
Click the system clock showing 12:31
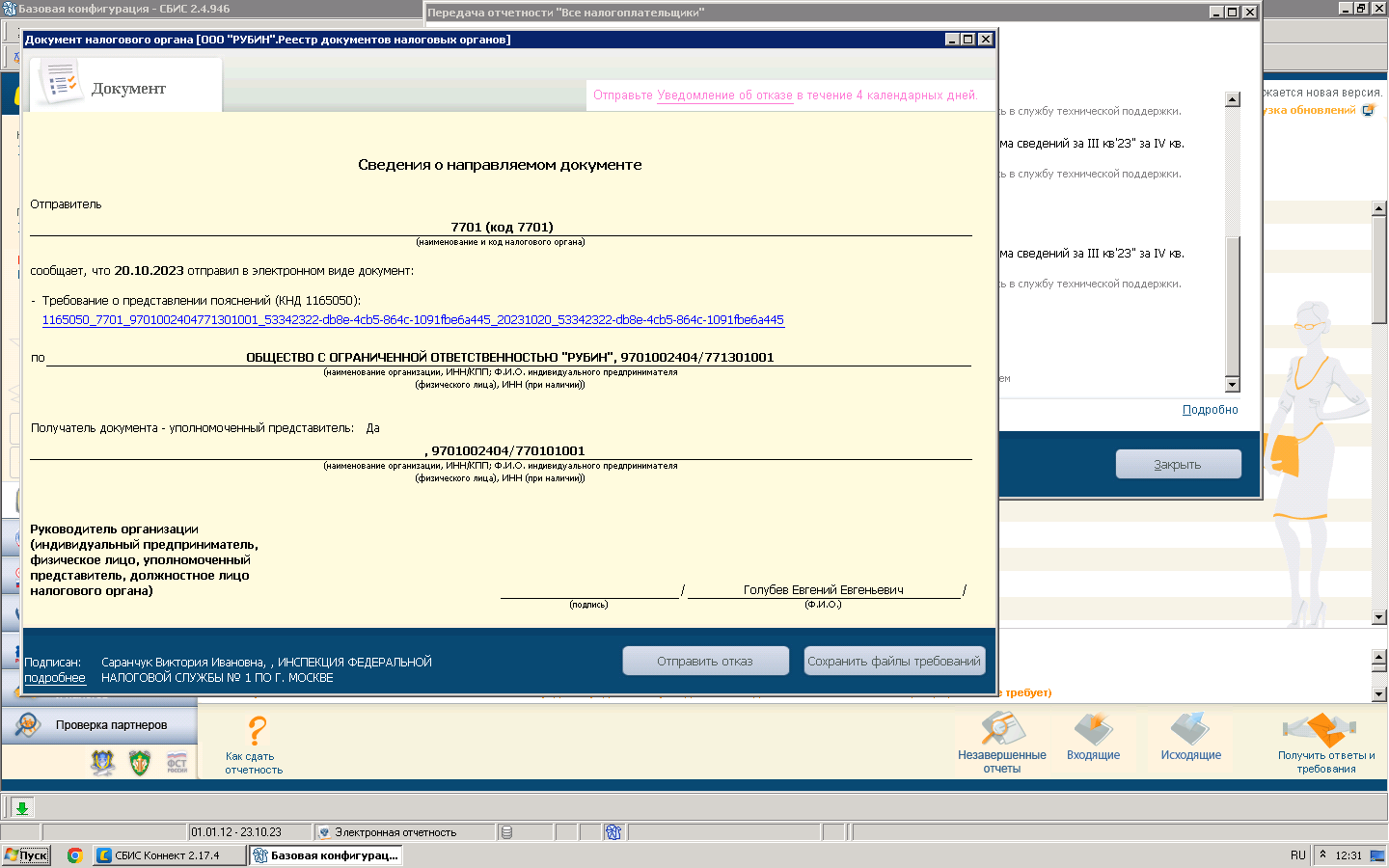pos(1348,855)
